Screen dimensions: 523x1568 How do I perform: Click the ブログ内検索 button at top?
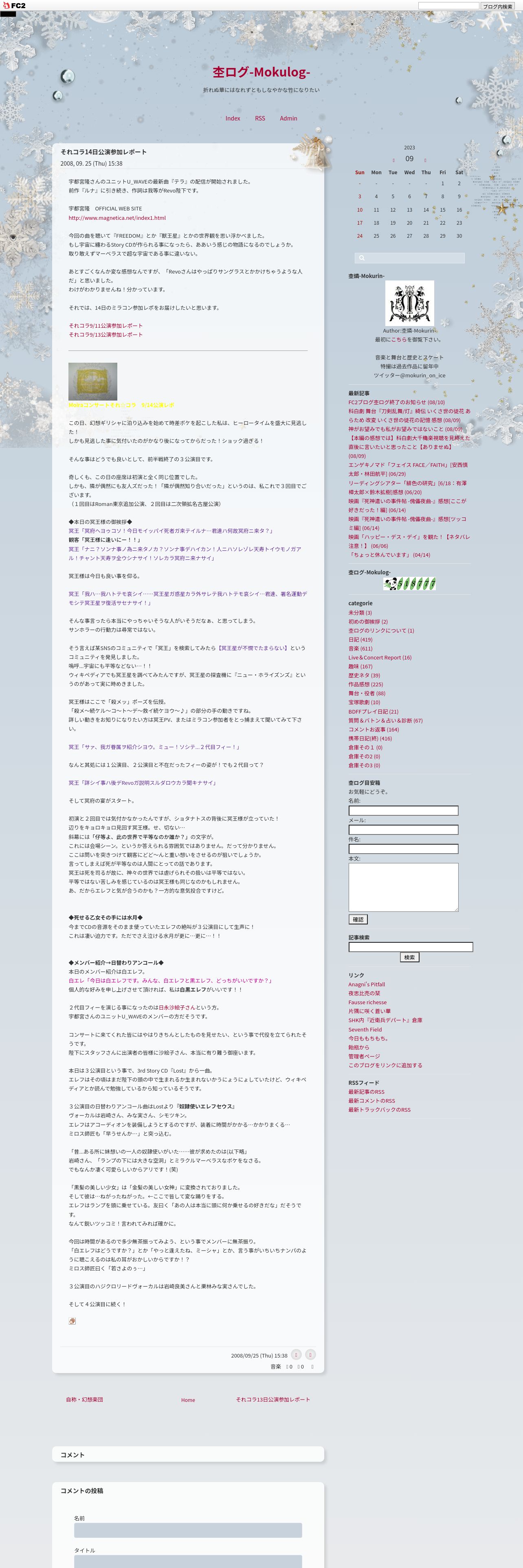click(x=497, y=6)
